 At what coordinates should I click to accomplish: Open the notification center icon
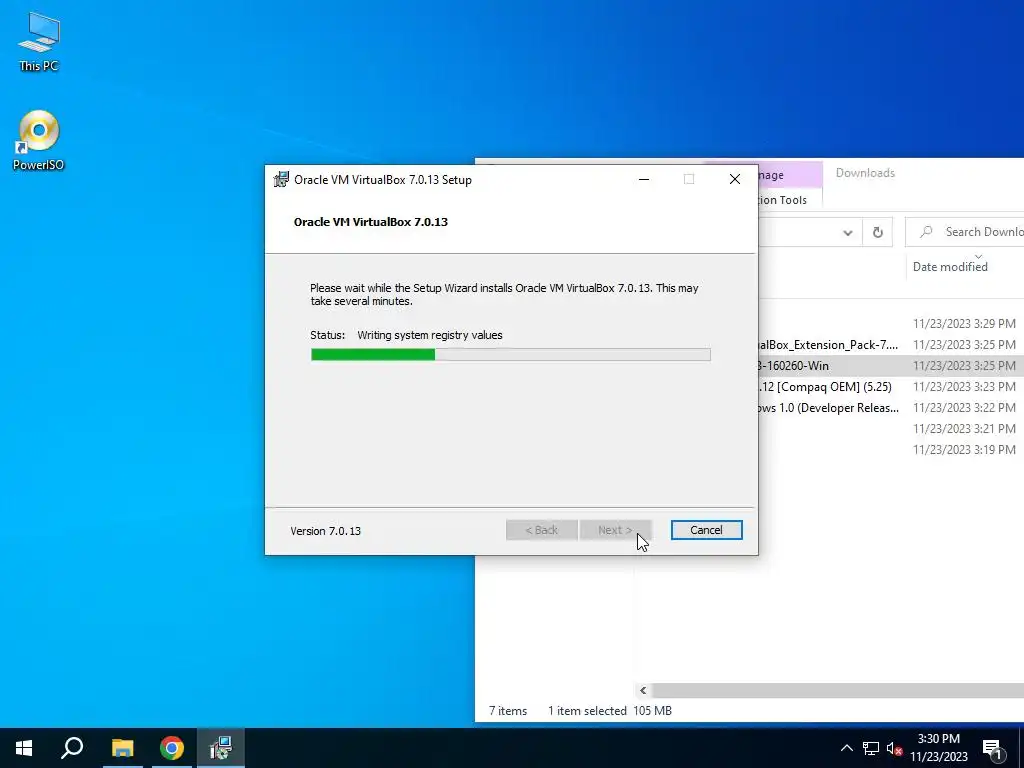point(992,749)
